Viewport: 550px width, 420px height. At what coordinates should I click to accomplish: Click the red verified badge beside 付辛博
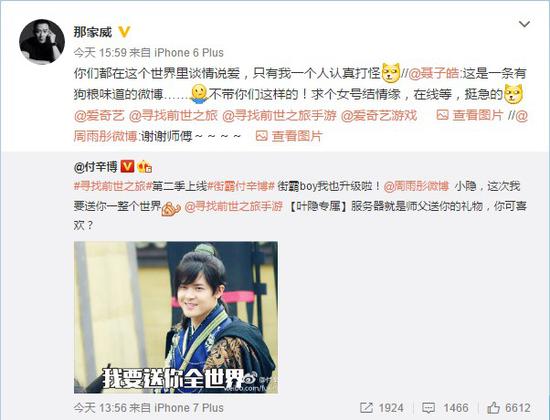[x=127, y=166]
